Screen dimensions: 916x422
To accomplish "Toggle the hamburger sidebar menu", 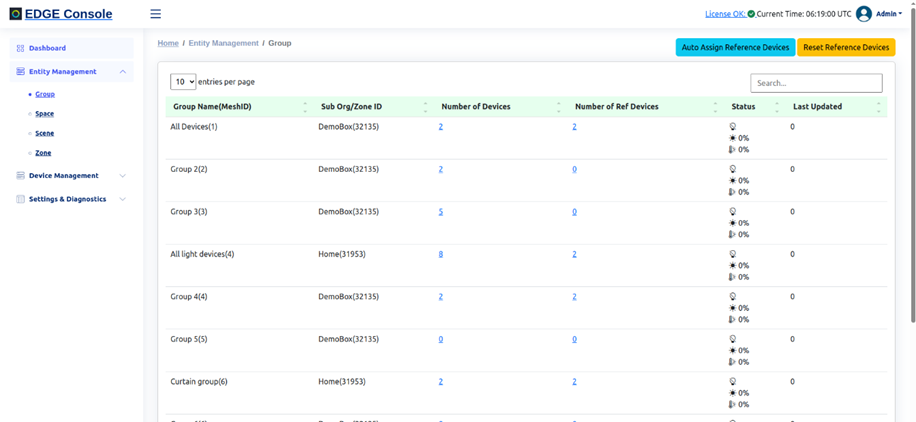I will tap(155, 14).
